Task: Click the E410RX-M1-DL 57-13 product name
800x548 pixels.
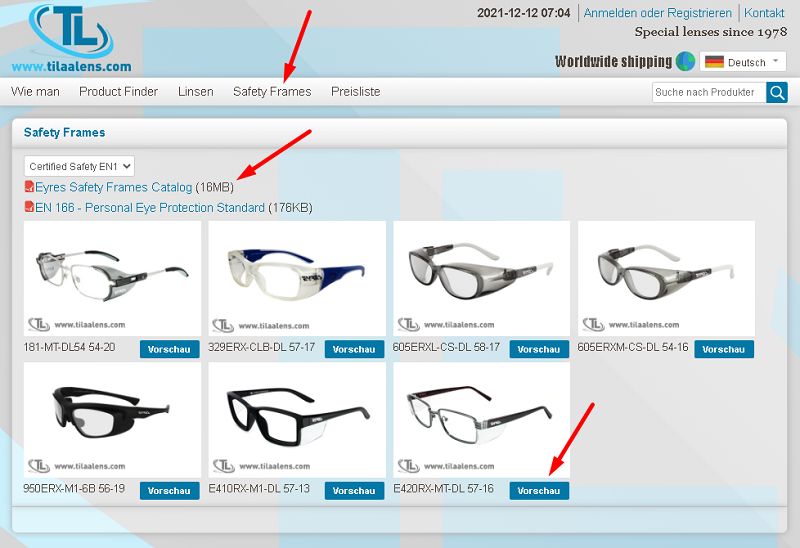Action: [x=259, y=488]
